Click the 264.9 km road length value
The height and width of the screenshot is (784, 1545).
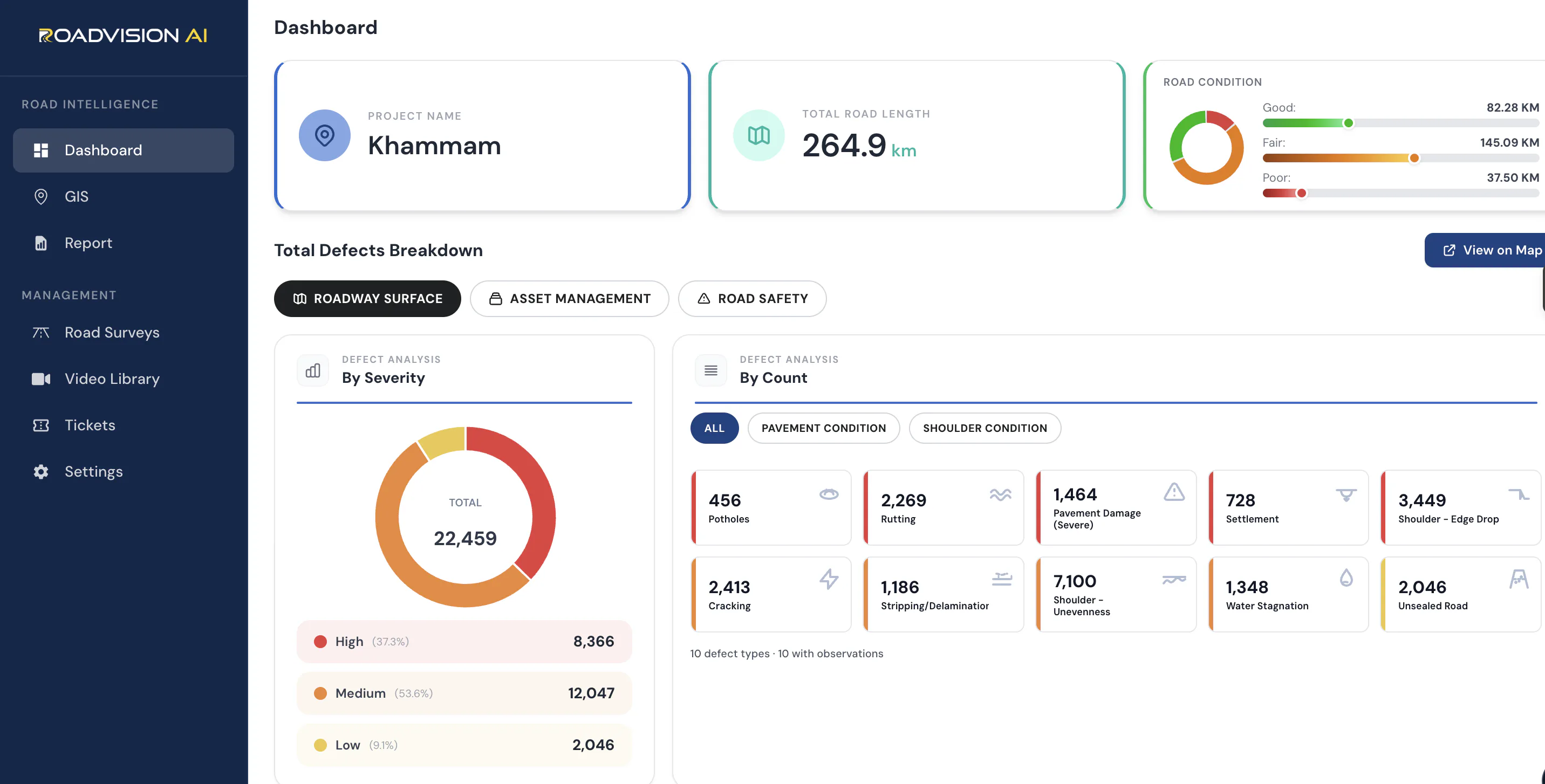859,146
